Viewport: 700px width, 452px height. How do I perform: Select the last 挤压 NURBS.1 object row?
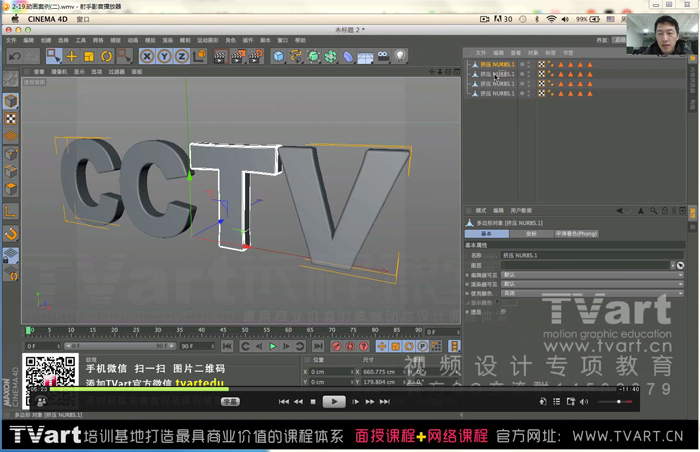tap(497, 93)
